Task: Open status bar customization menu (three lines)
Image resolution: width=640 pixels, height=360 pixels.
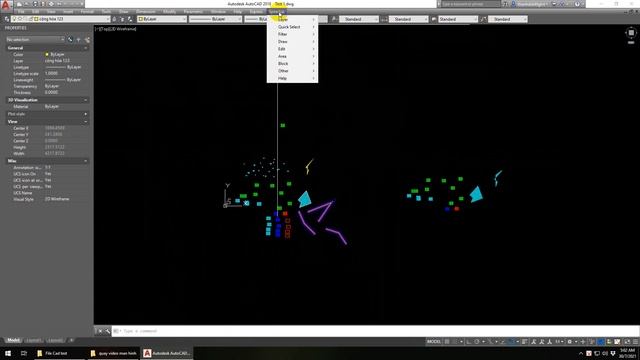Action: pos(635,342)
